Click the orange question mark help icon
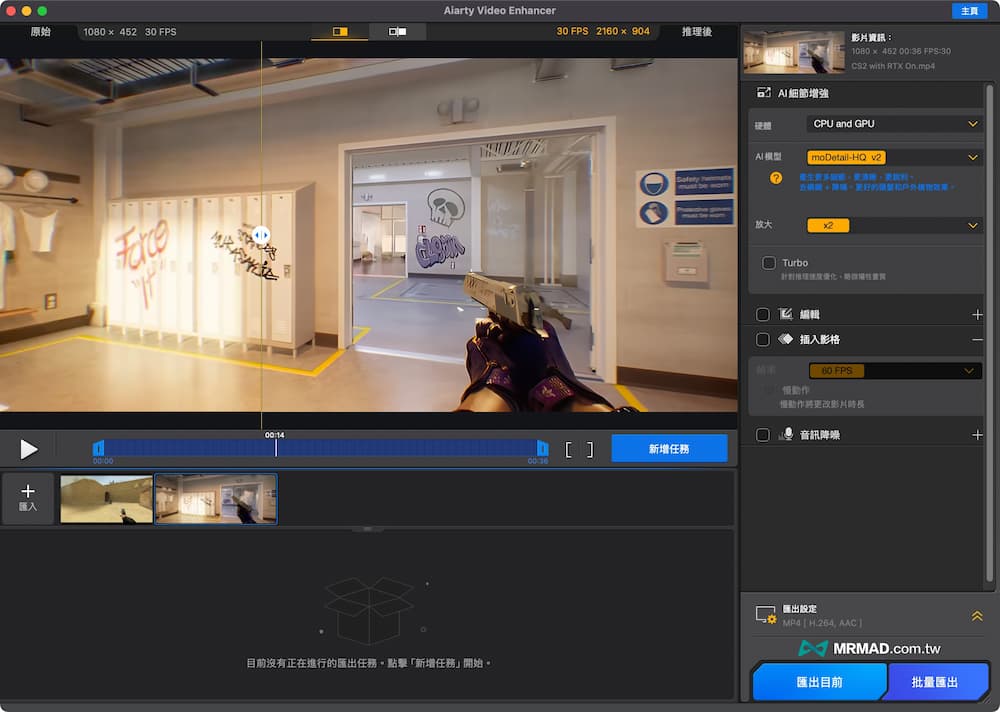1000x712 pixels. click(775, 178)
